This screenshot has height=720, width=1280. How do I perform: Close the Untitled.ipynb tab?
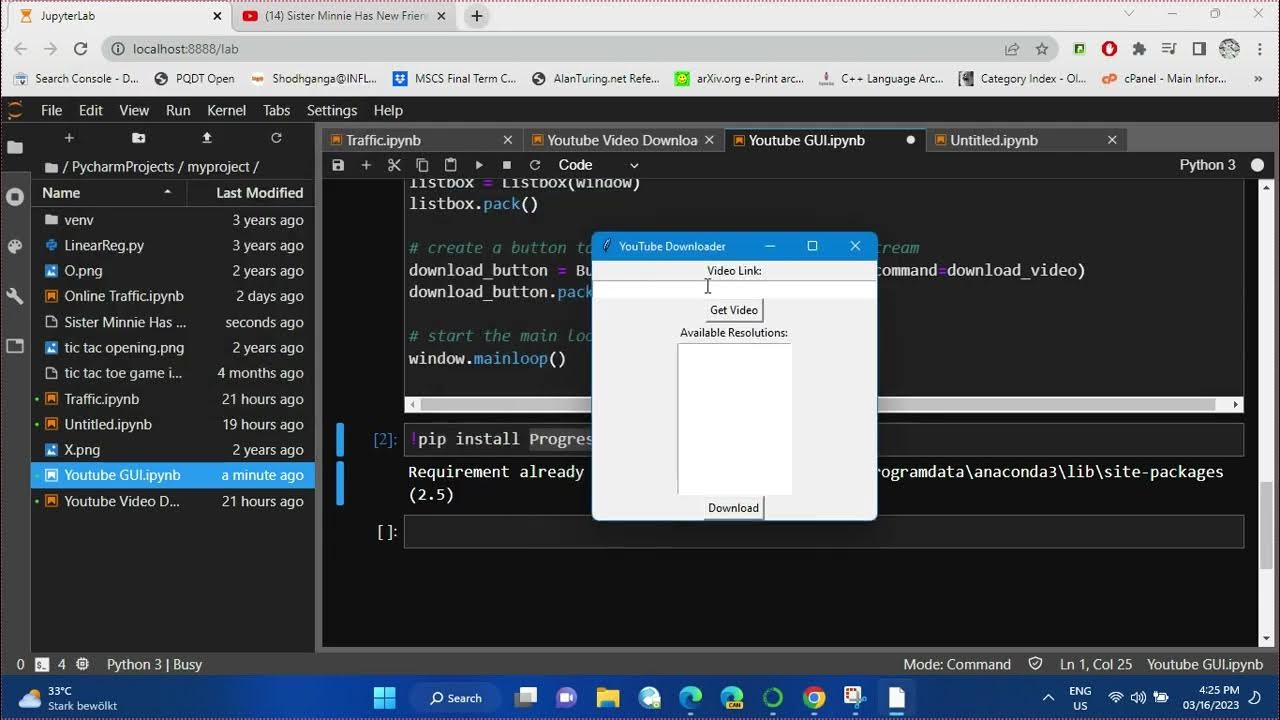click(x=1112, y=140)
